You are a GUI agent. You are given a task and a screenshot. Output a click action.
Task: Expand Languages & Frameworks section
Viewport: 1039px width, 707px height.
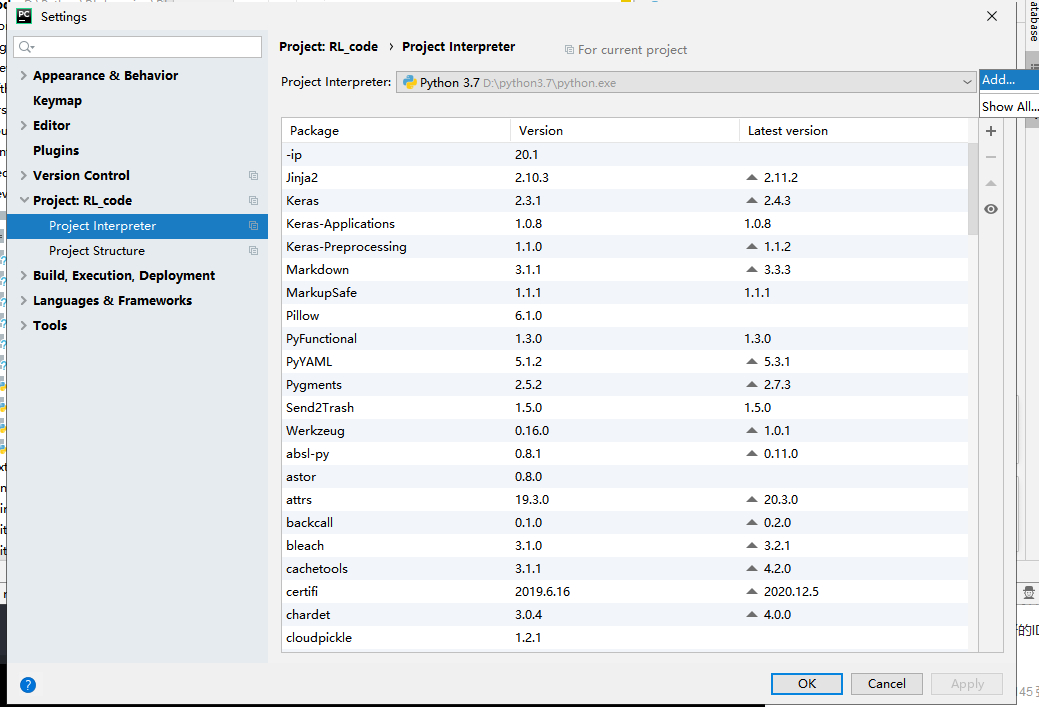point(23,301)
